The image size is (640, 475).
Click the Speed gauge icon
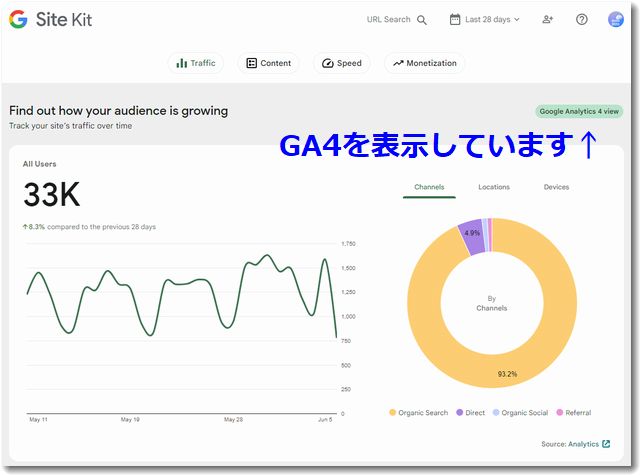[327, 63]
